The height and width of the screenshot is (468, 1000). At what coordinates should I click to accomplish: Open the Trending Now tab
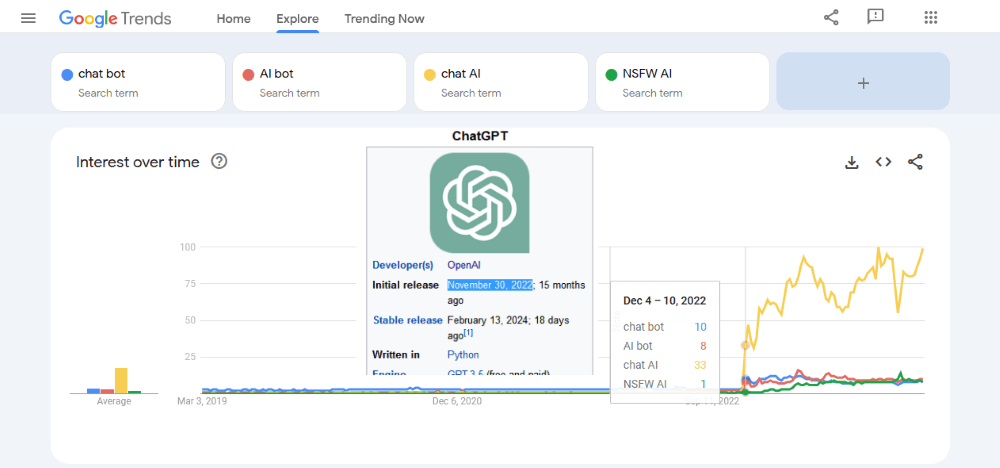(384, 19)
